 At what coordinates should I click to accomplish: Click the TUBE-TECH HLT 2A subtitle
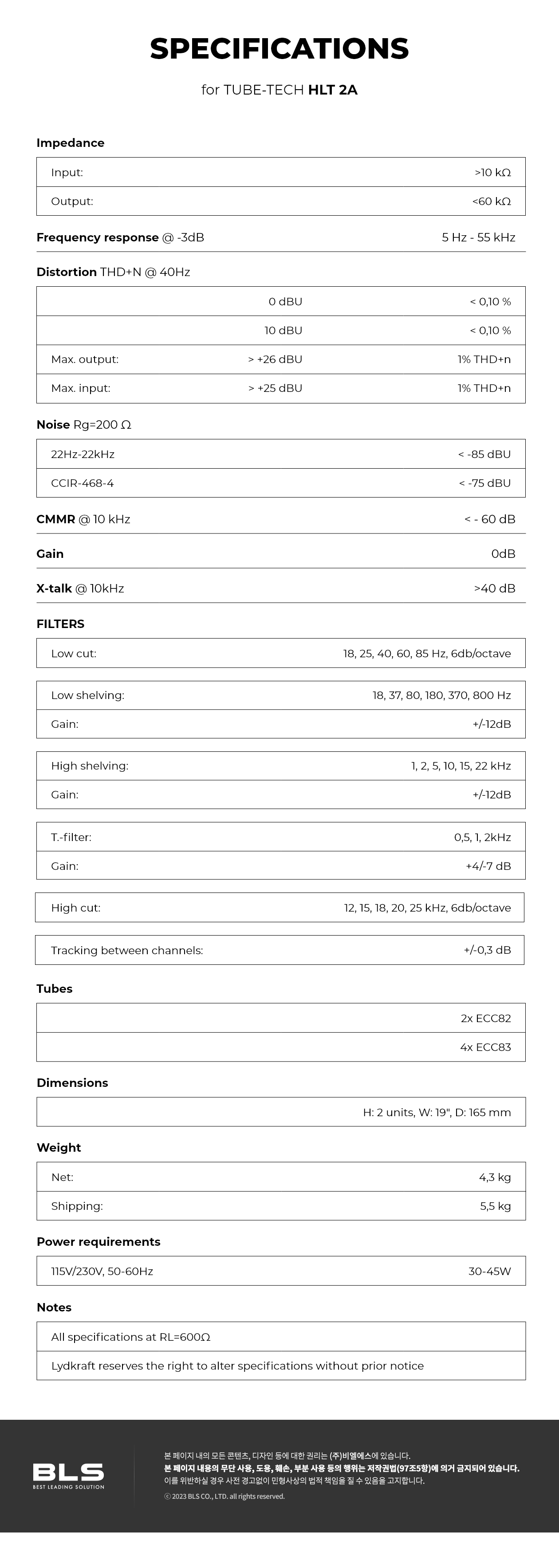tap(279, 90)
